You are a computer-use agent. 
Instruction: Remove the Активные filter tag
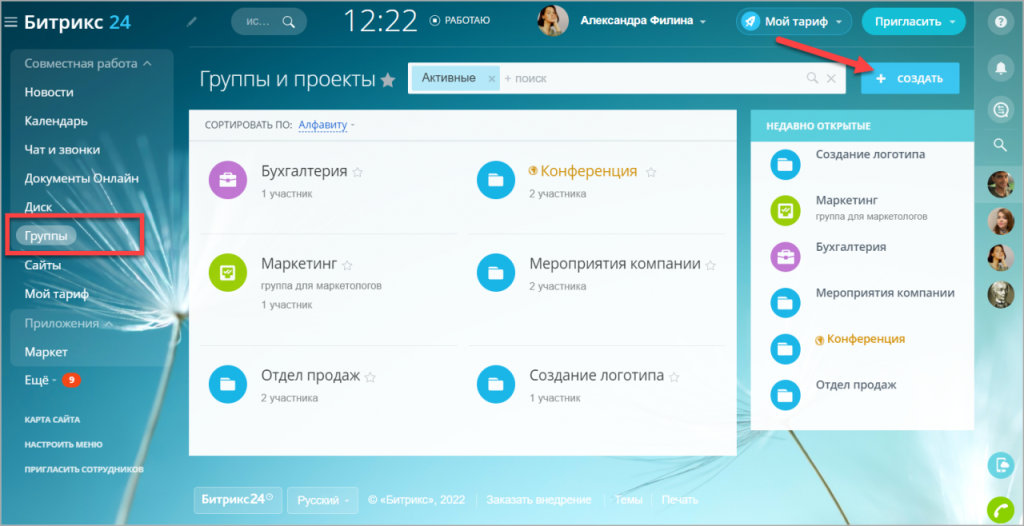[492, 78]
